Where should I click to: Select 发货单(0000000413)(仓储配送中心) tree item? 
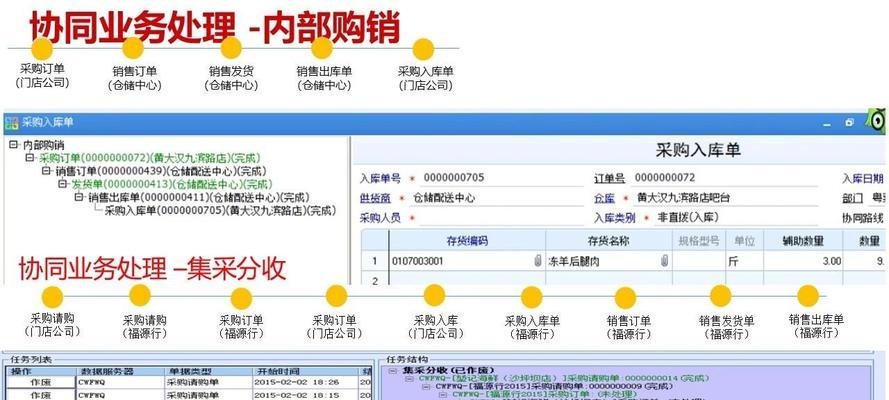click(172, 184)
